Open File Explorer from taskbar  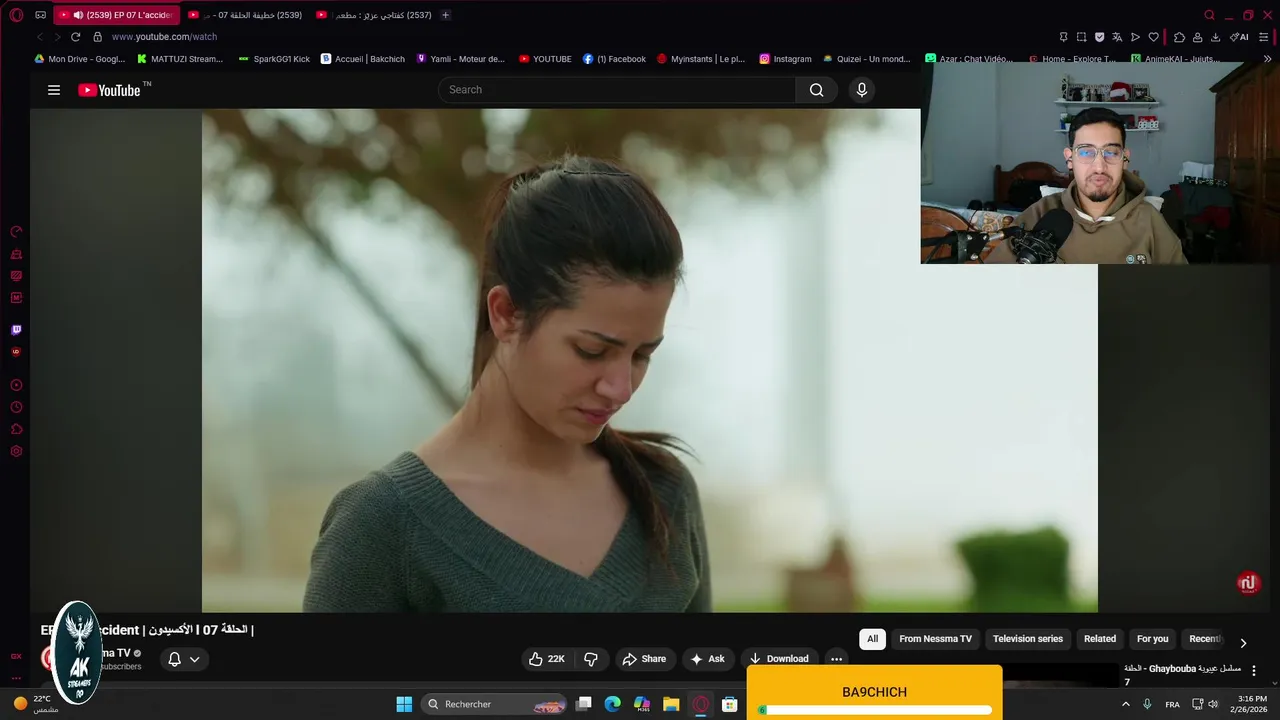(x=671, y=704)
